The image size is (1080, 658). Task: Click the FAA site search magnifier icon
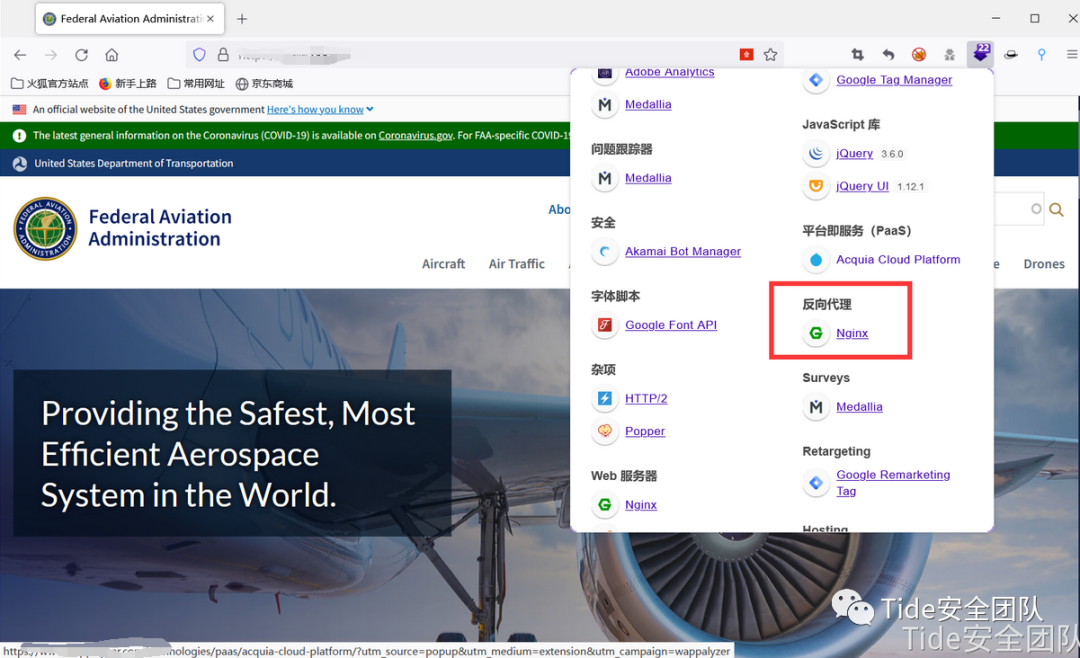tap(1056, 209)
